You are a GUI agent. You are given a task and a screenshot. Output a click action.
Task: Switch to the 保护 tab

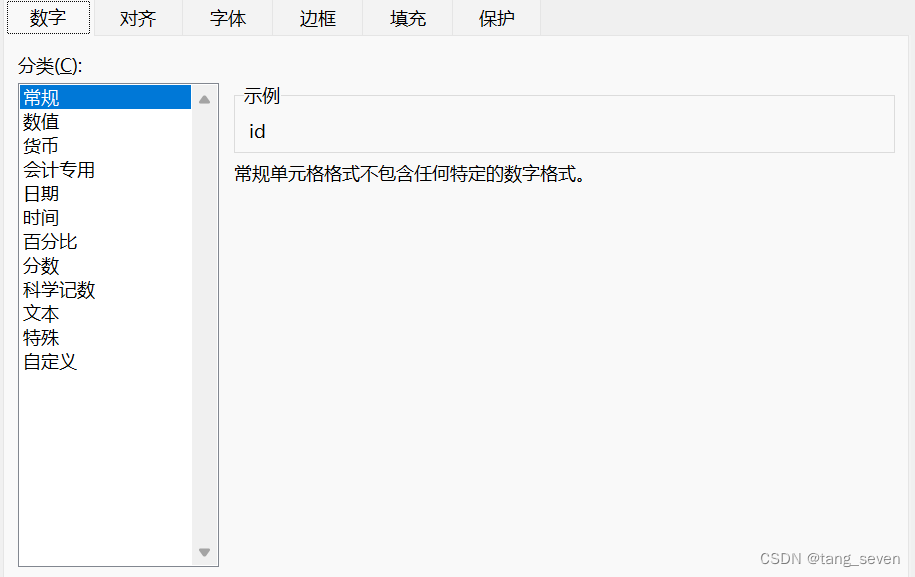[x=497, y=18]
